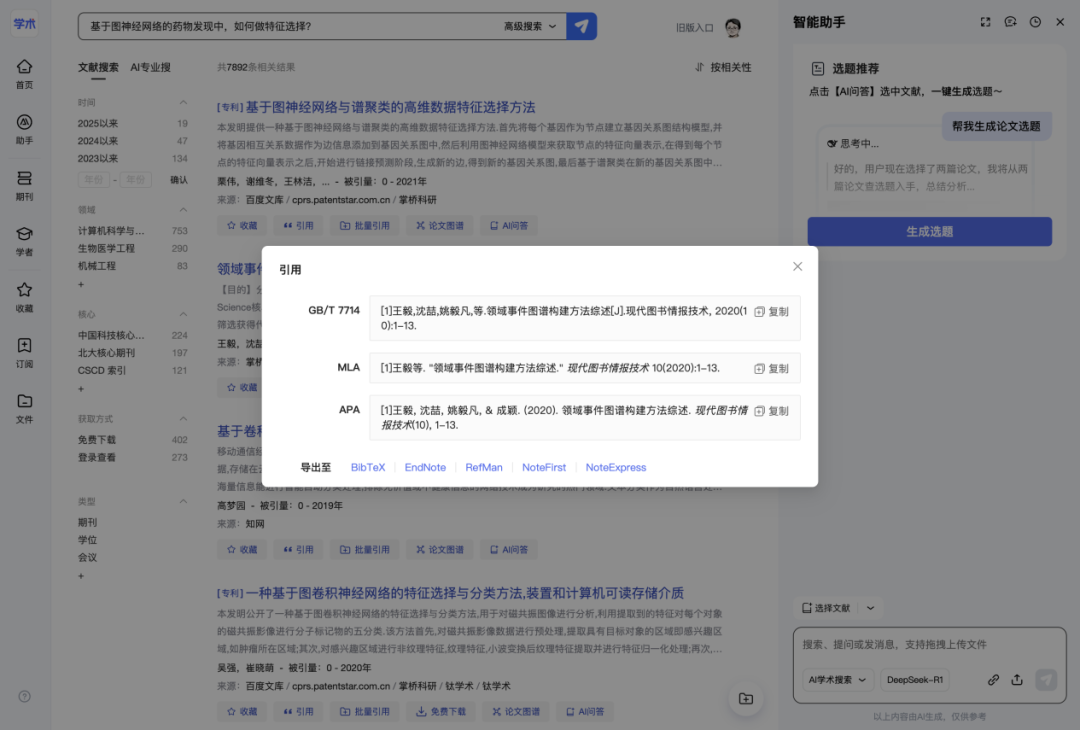Open the 高级搜索 dropdown
Image resolution: width=1080 pixels, height=730 pixels.
pyautogui.click(x=530, y=26)
